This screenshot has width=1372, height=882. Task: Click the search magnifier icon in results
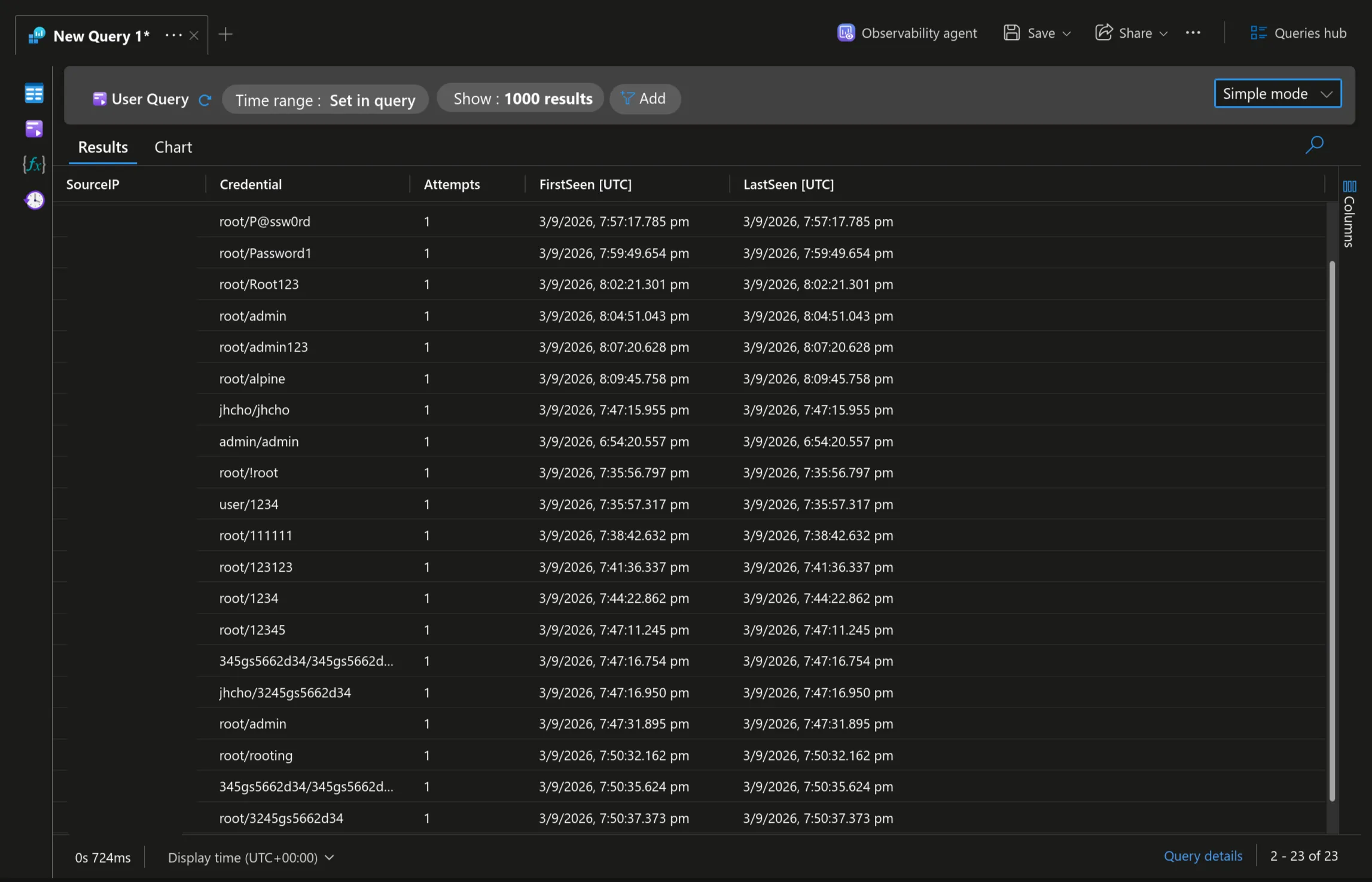click(1314, 145)
